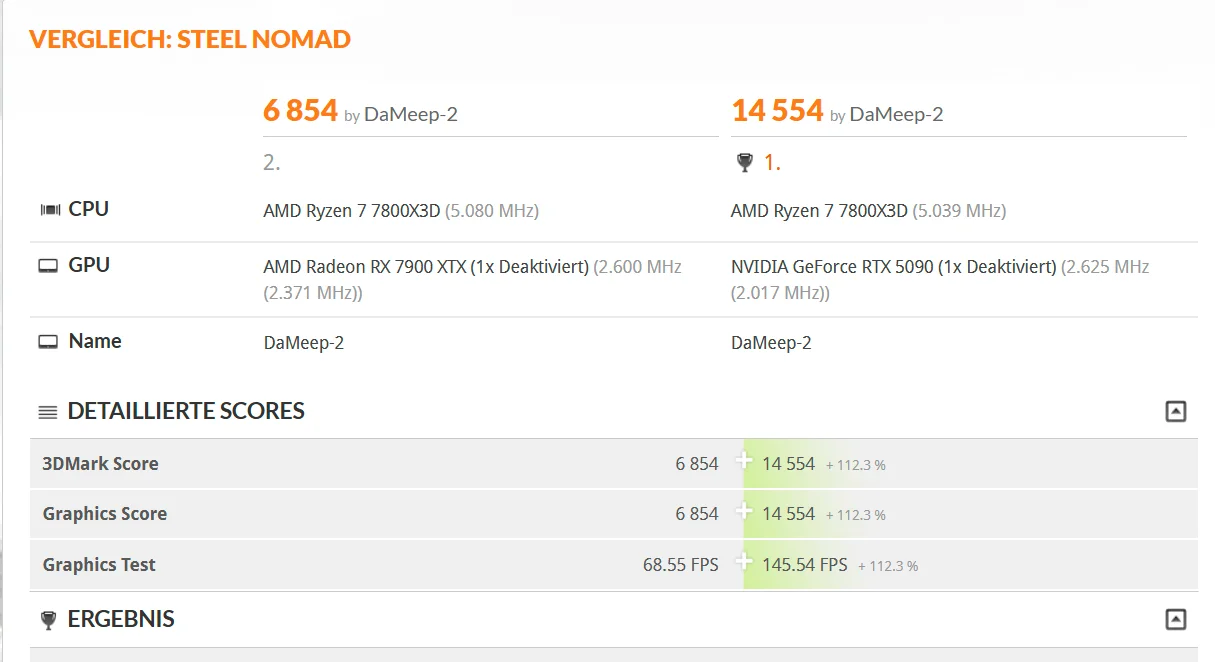Screen dimensions: 1215x662
Task: Click the CPU chip icon
Action: tap(49, 210)
